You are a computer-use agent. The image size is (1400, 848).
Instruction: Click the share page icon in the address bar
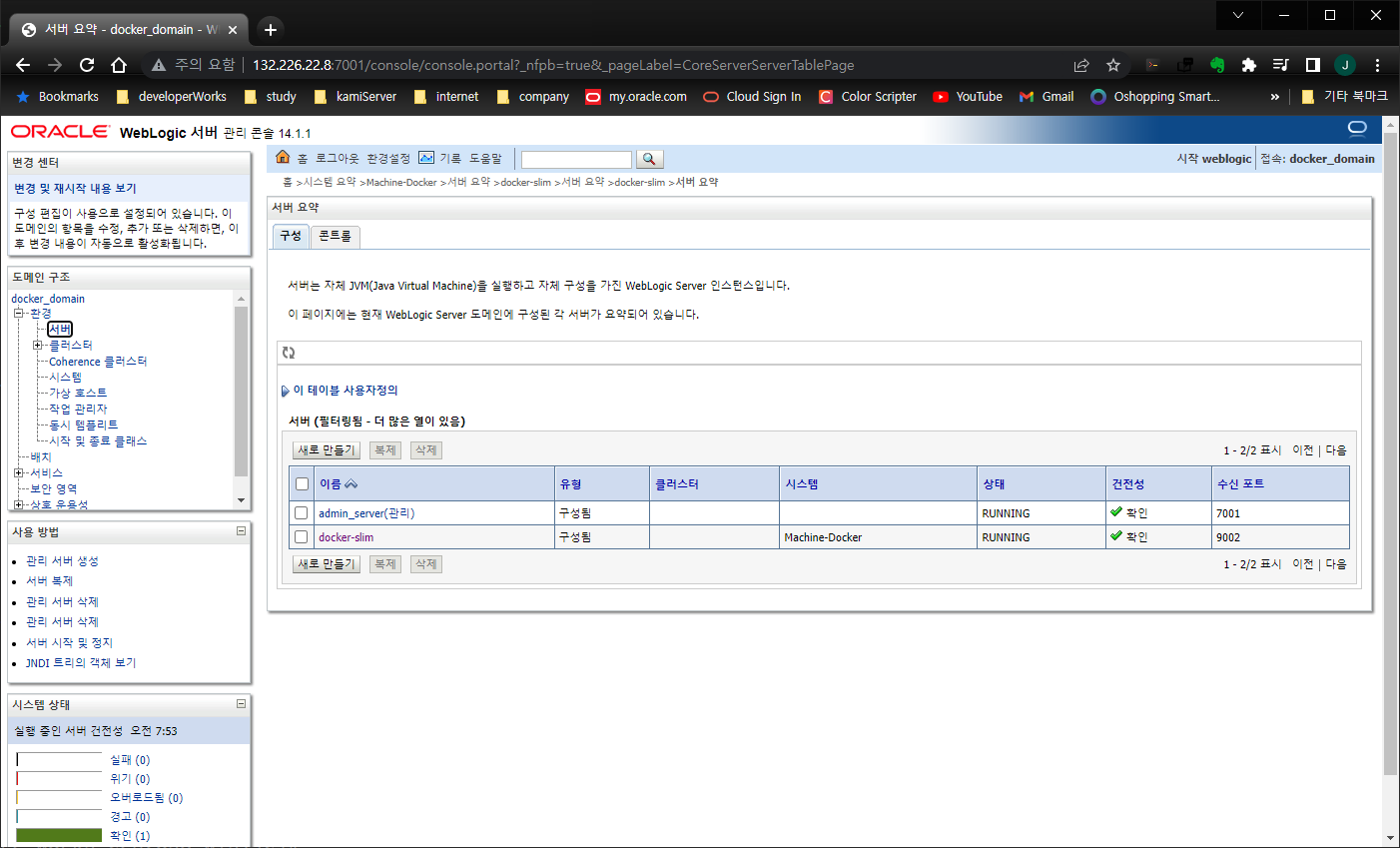click(x=1081, y=65)
